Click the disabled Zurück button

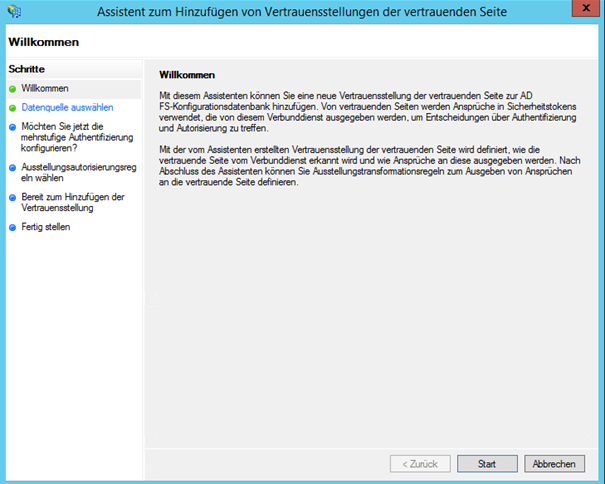point(420,464)
